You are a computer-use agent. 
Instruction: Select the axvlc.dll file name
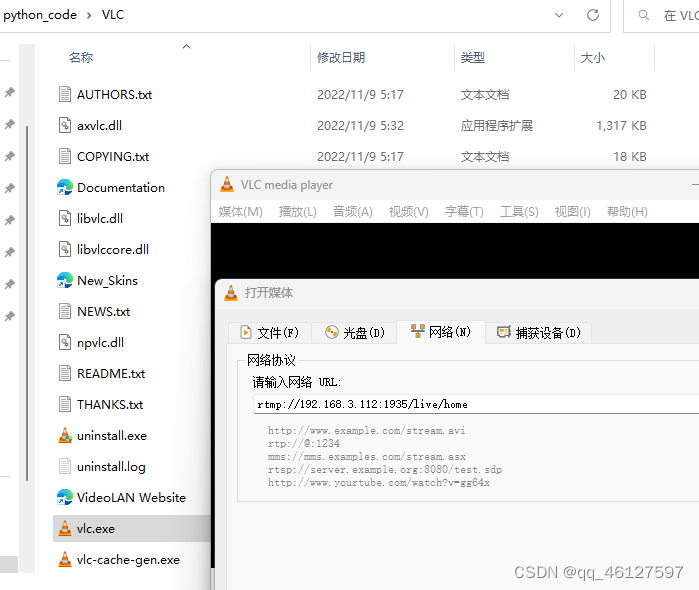(x=99, y=125)
